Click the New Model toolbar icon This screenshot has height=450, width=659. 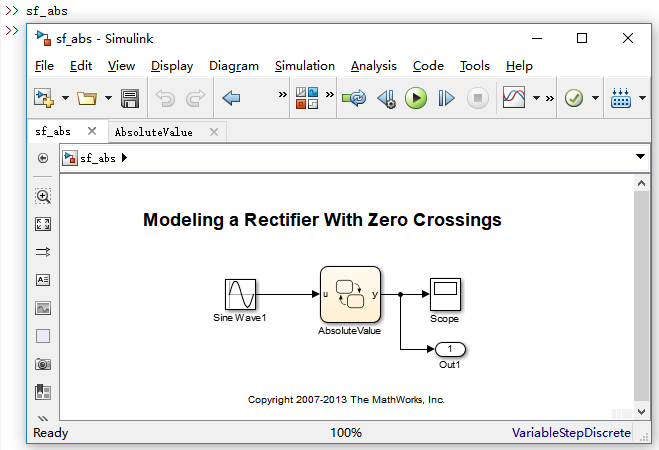tap(44, 98)
